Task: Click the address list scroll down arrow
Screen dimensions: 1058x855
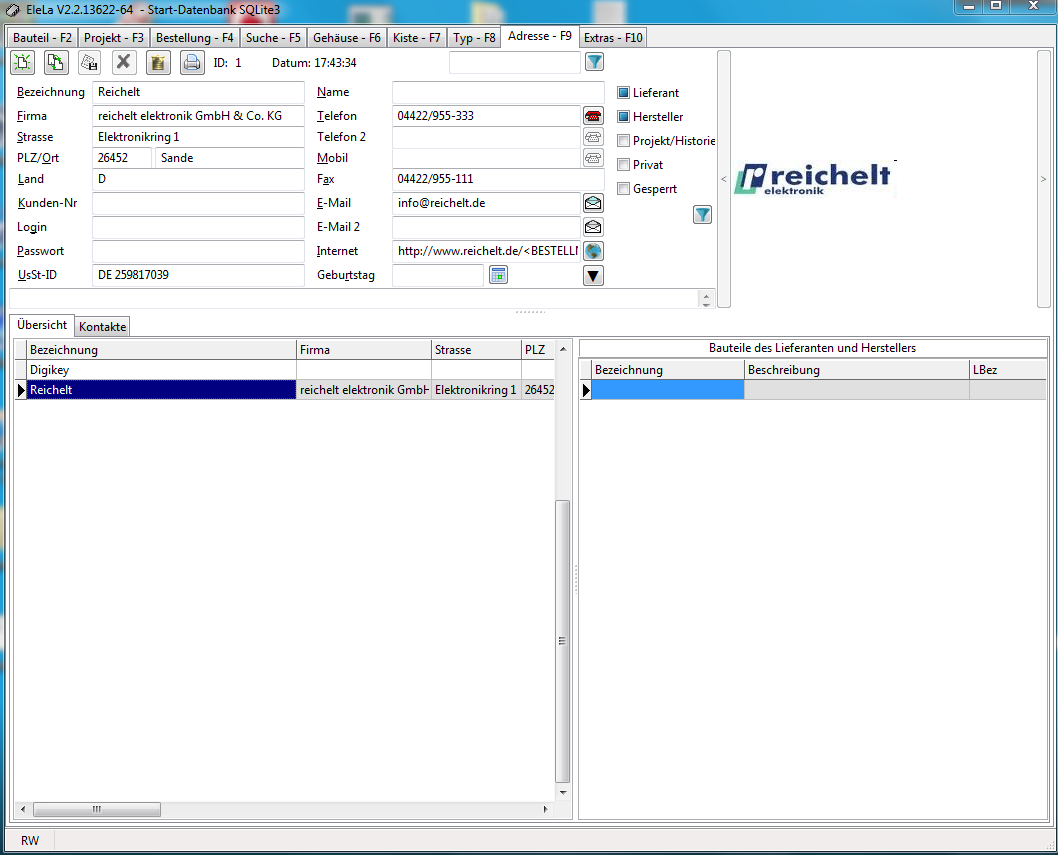Action: (x=563, y=793)
